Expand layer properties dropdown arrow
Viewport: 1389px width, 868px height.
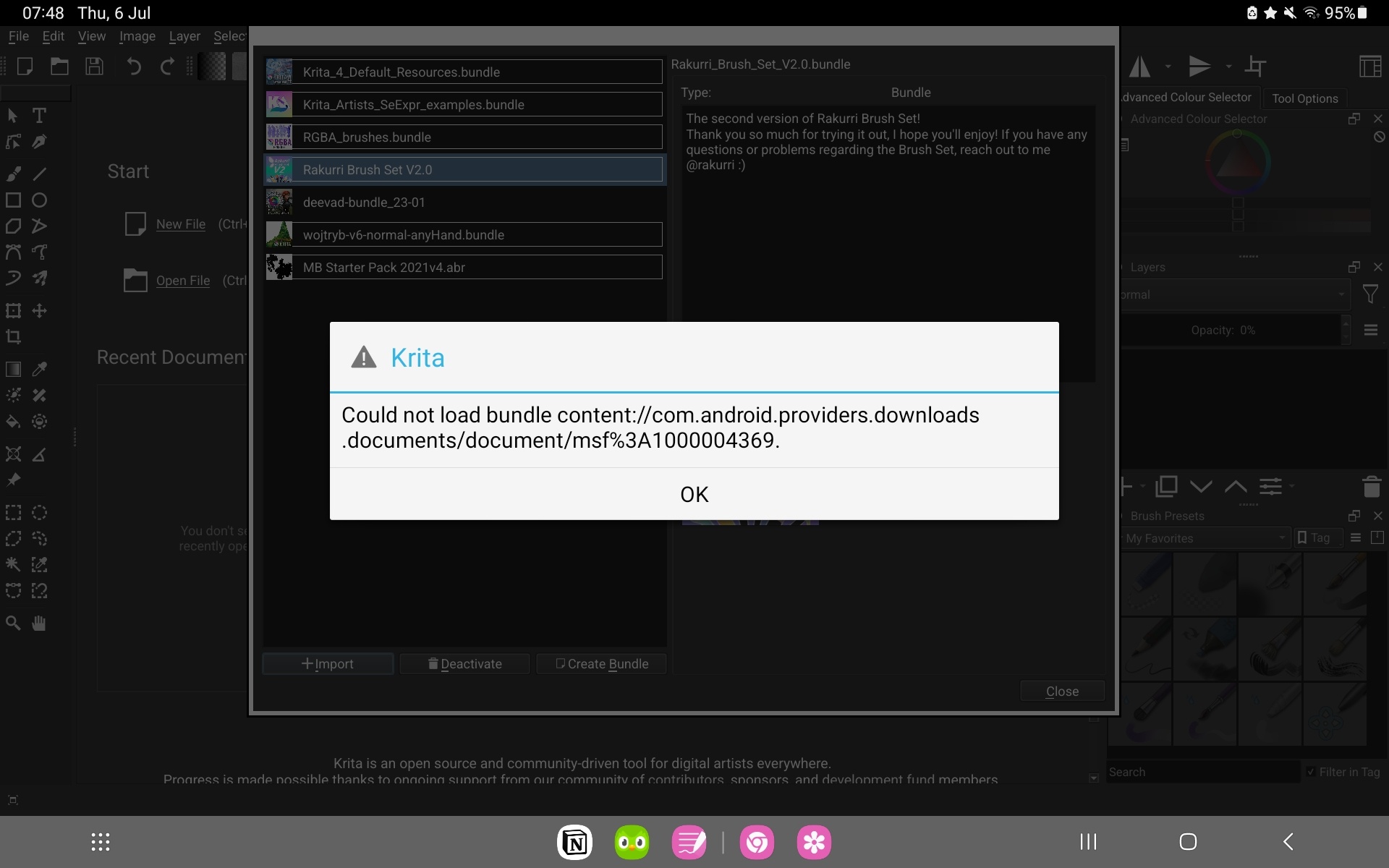tap(1292, 486)
